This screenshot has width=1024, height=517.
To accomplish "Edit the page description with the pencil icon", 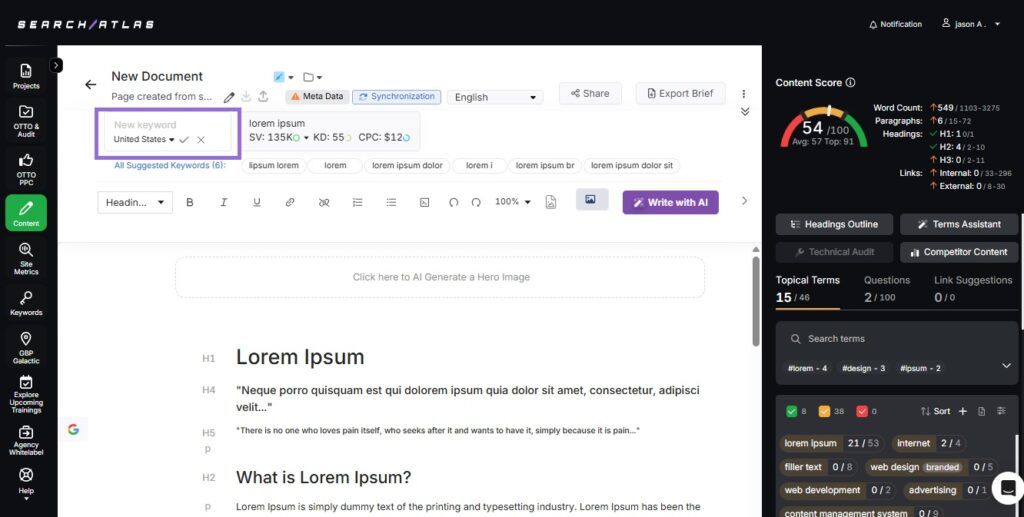I will pyautogui.click(x=229, y=97).
